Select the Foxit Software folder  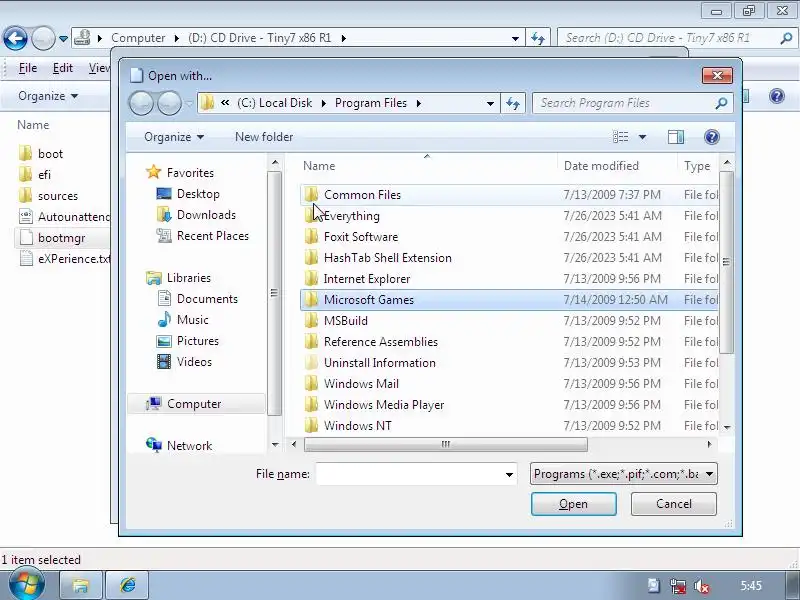tap(509, 237)
